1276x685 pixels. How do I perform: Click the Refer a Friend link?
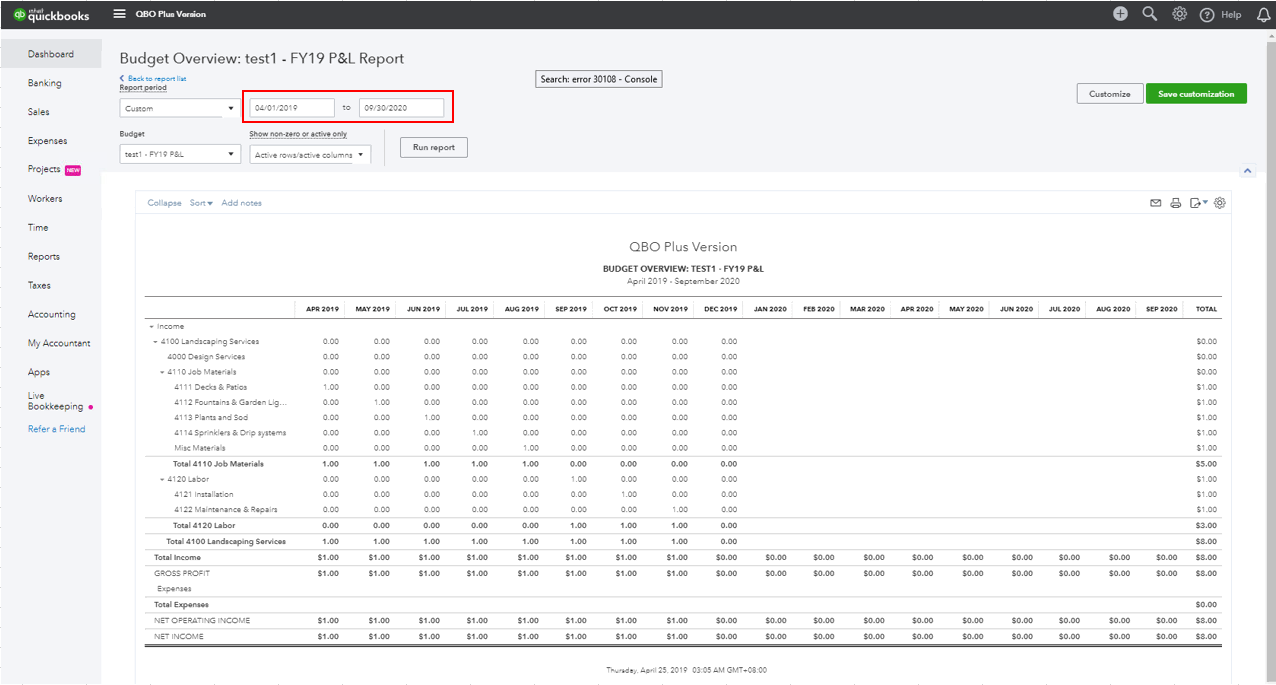[57, 429]
